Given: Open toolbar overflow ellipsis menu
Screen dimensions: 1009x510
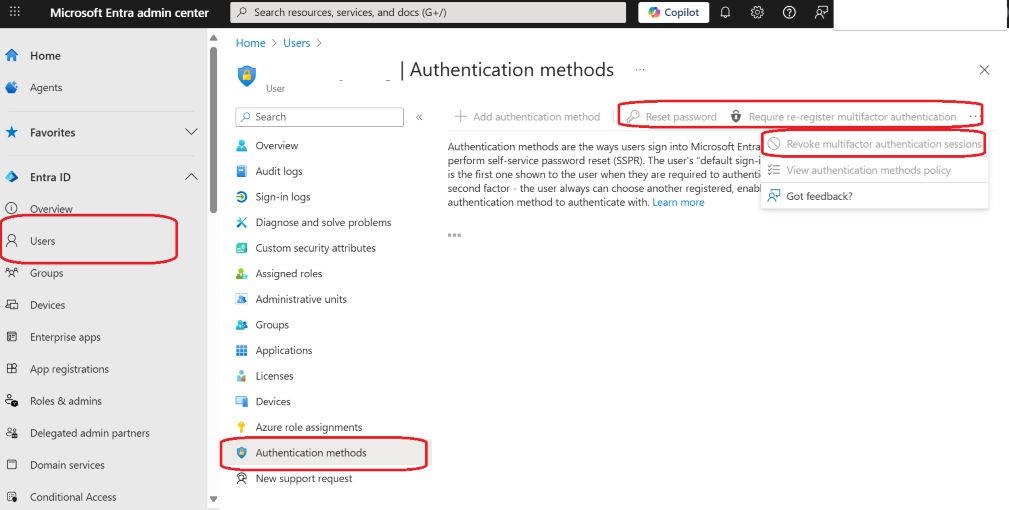Looking at the screenshot, I should click(x=975, y=116).
